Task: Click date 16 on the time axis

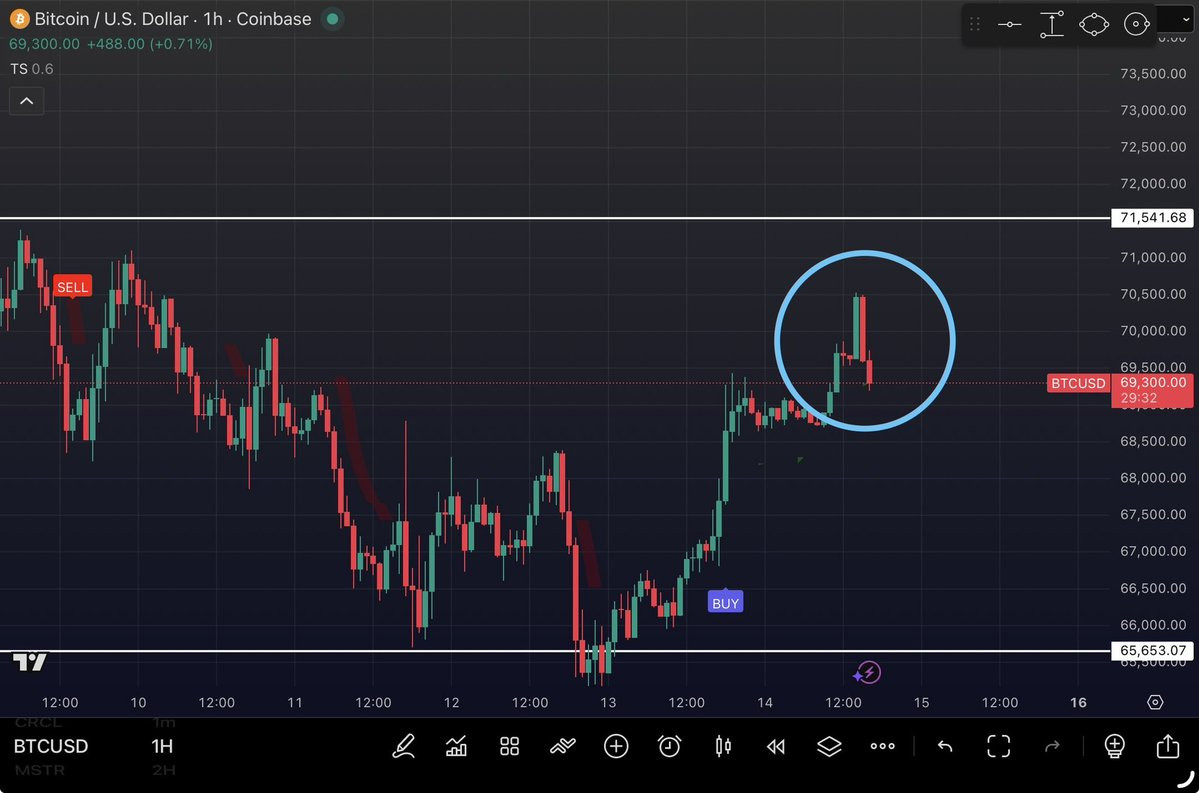Action: pyautogui.click(x=1078, y=702)
